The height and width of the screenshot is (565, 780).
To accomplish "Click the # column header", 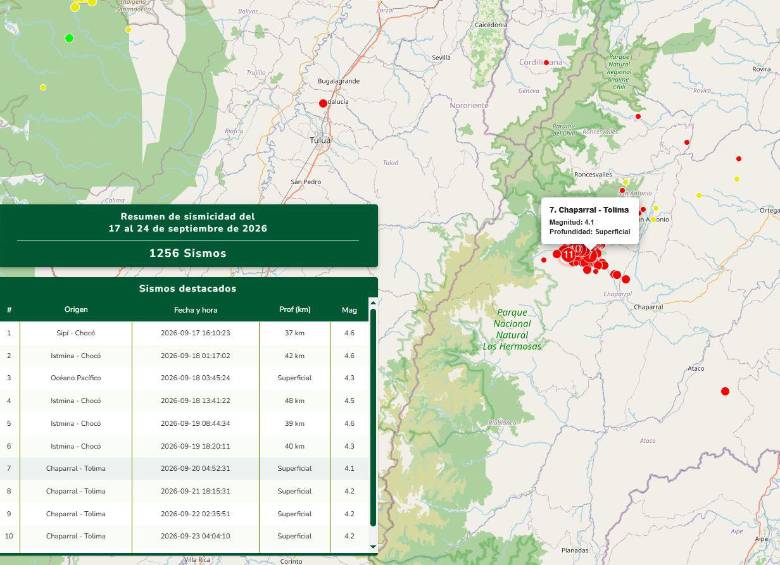I will tap(9, 309).
